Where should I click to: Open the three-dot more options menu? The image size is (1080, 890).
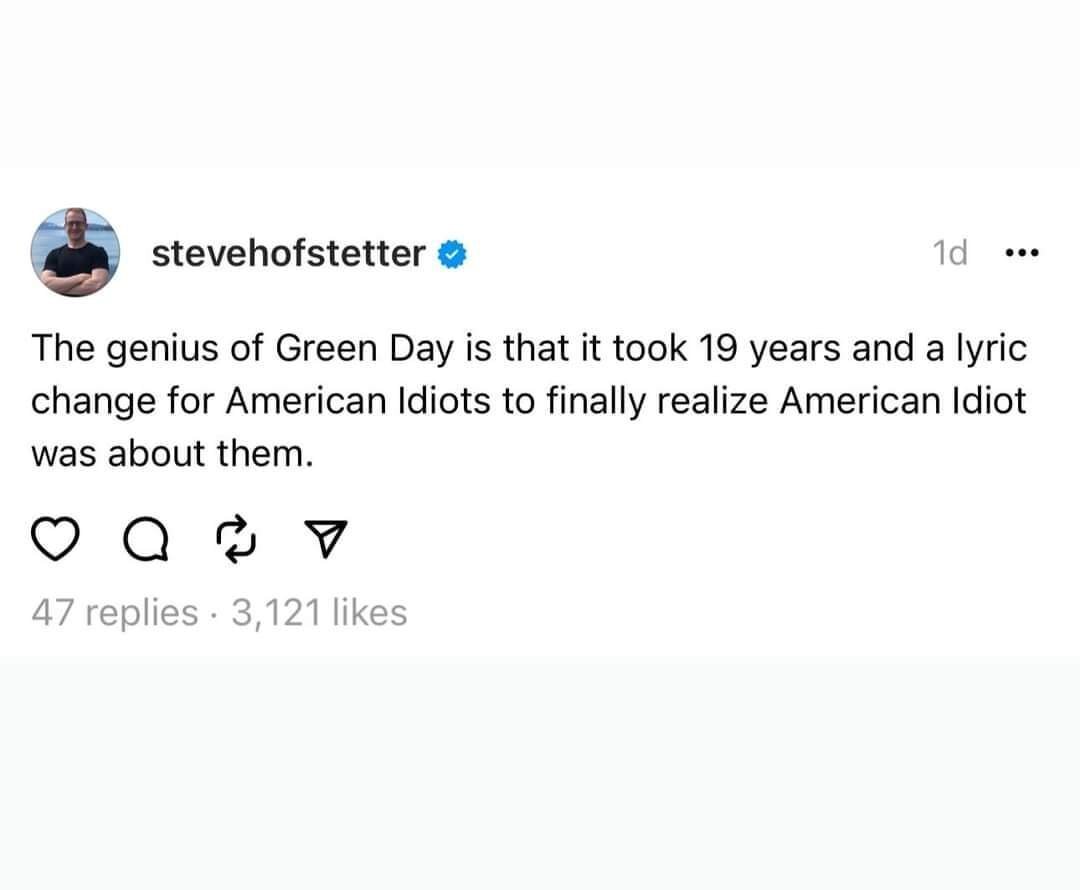click(x=1022, y=254)
